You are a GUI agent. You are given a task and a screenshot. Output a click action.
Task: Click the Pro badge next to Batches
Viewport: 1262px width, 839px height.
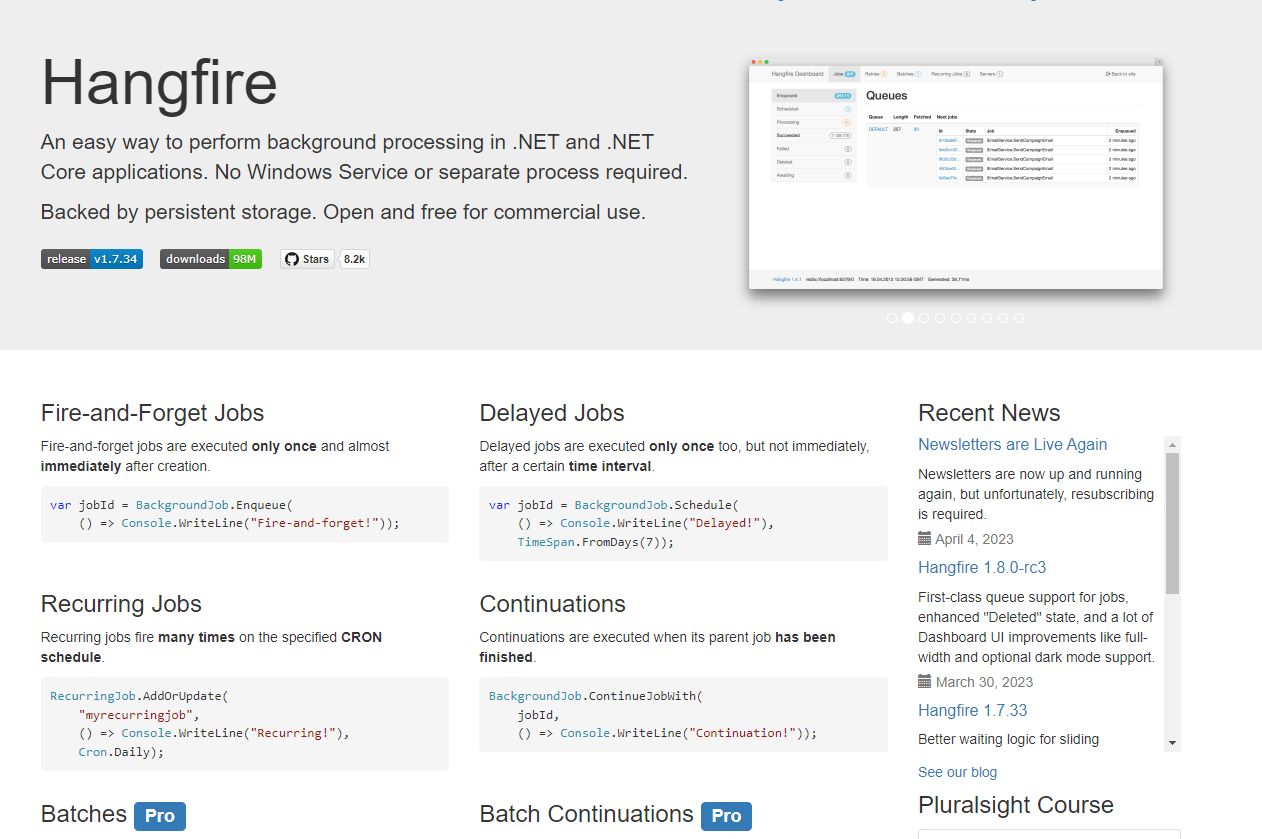pos(160,816)
